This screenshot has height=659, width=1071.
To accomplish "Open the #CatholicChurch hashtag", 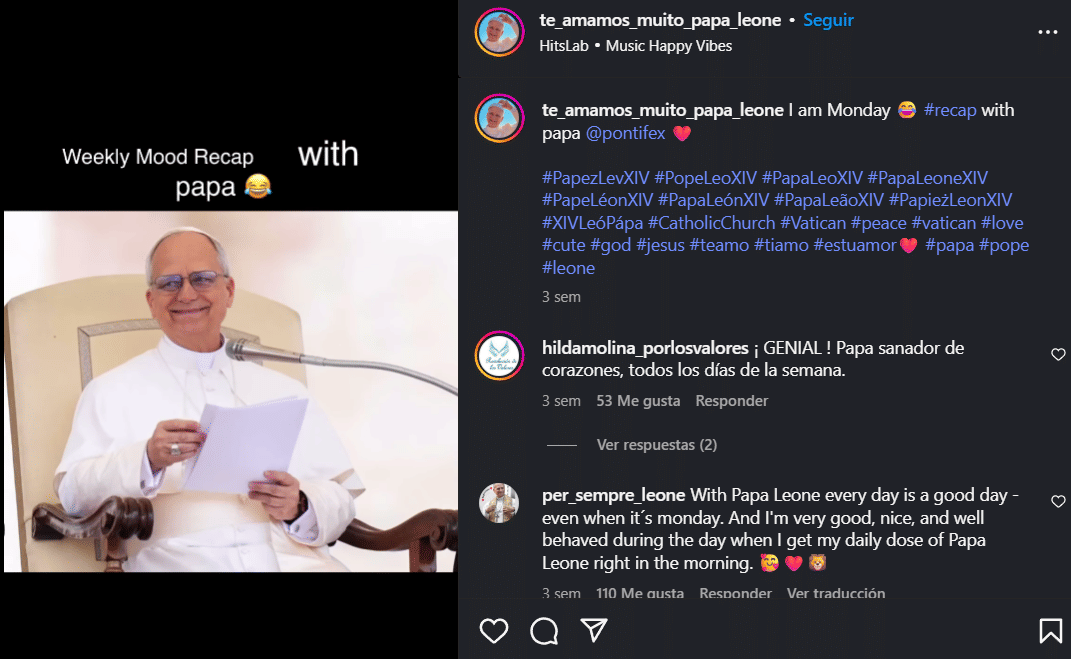I will (711, 223).
